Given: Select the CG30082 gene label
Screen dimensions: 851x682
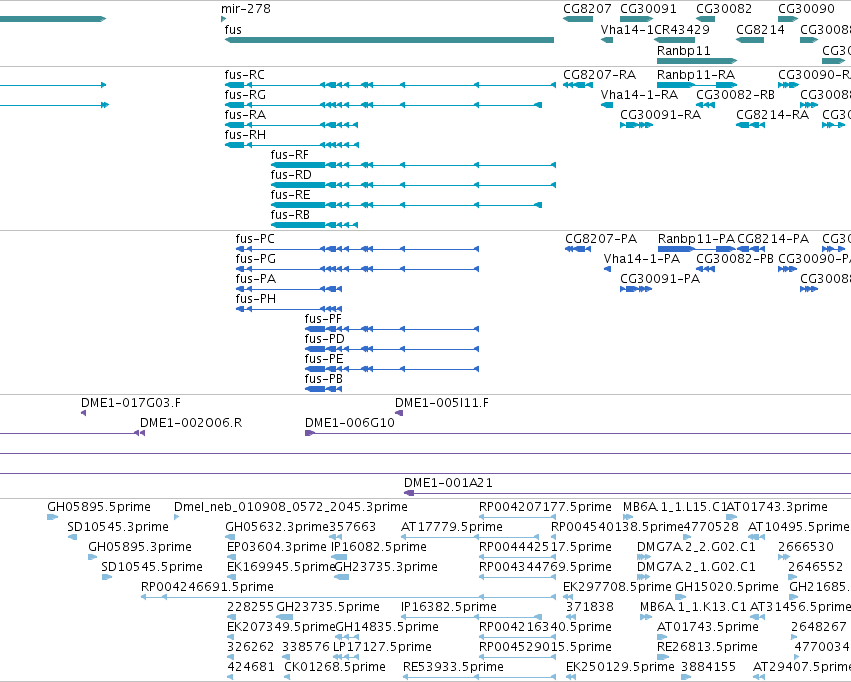Looking at the screenshot, I should (x=724, y=9).
